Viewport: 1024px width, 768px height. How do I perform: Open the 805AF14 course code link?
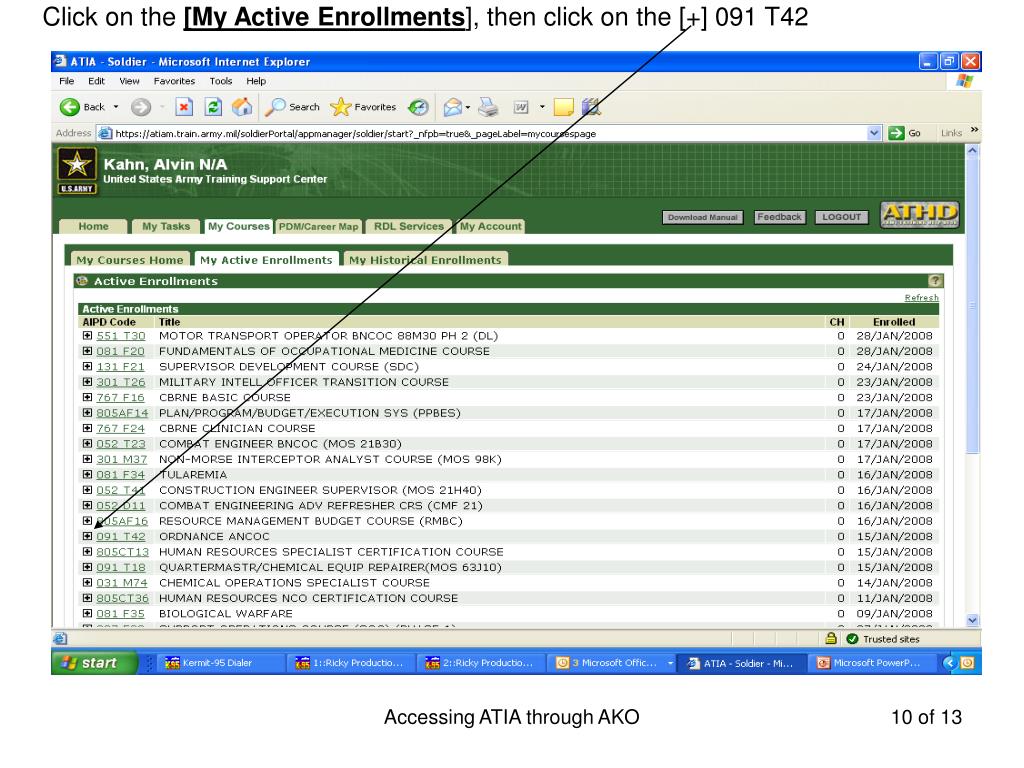point(122,413)
